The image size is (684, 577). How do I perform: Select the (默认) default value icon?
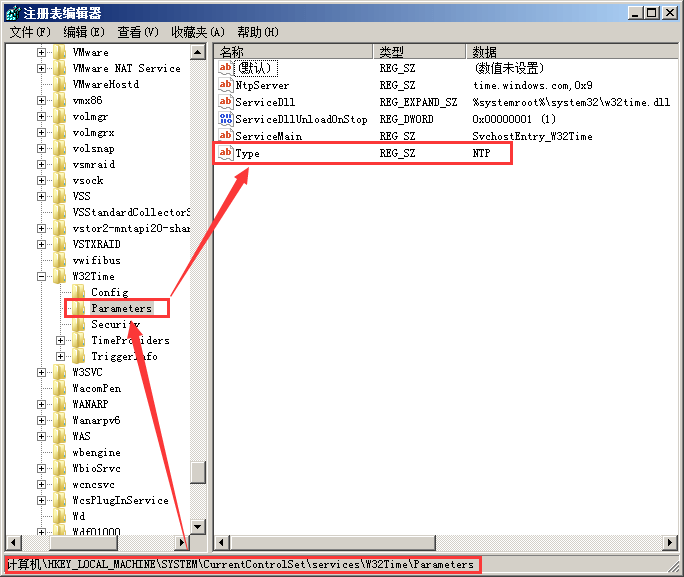click(x=225, y=68)
